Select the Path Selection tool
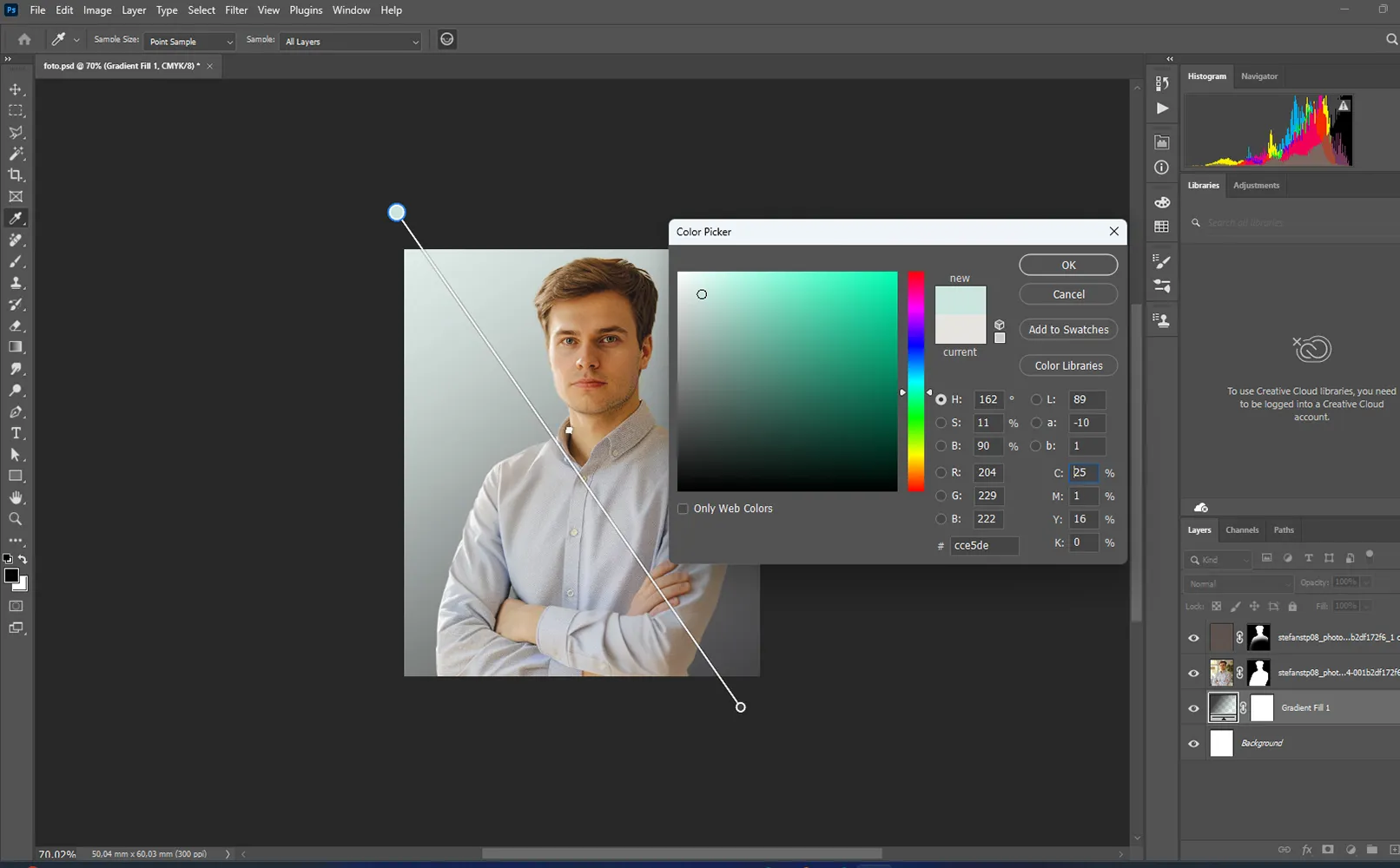 point(16,455)
